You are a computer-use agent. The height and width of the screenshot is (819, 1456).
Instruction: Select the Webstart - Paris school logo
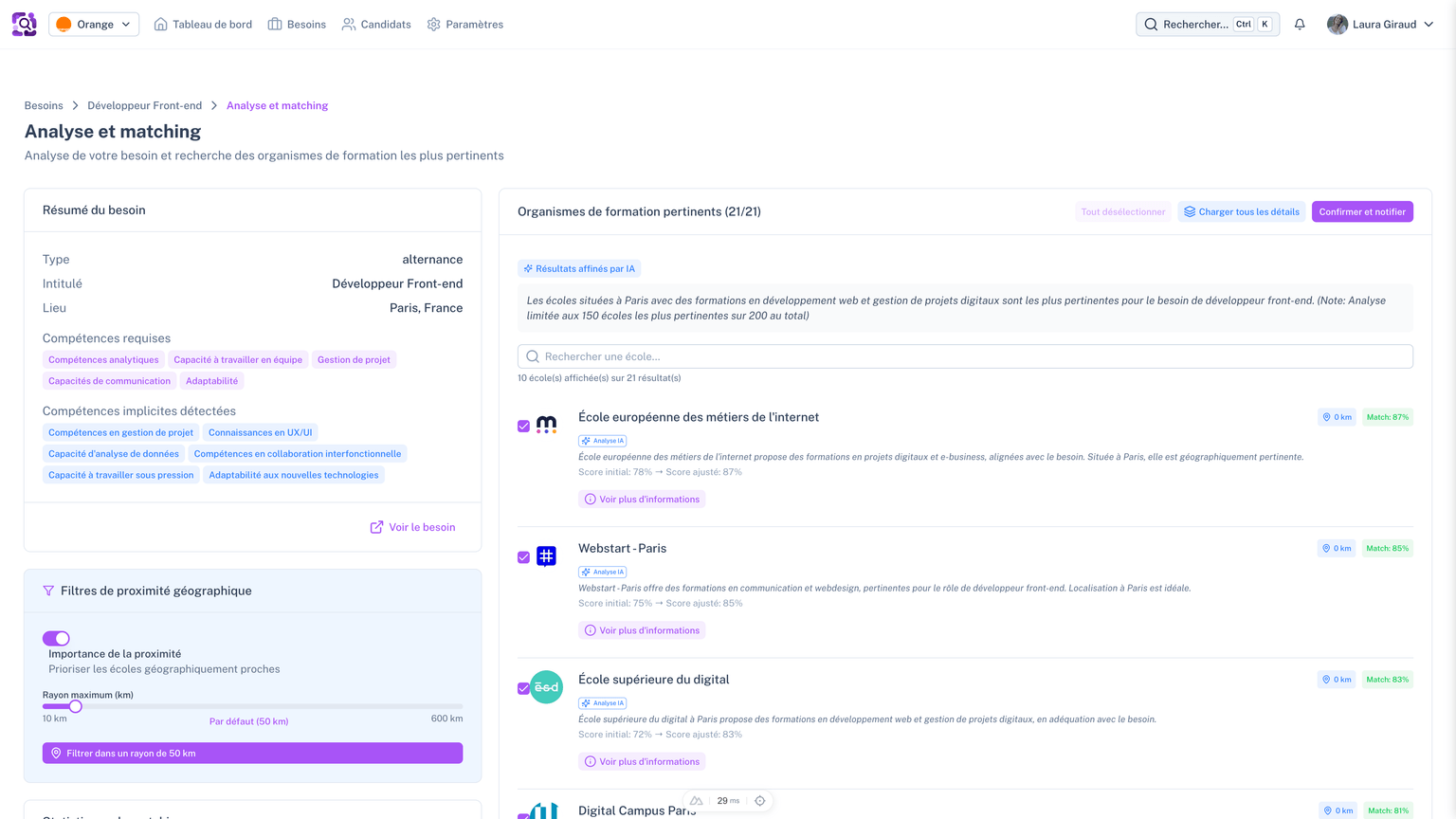(x=546, y=556)
